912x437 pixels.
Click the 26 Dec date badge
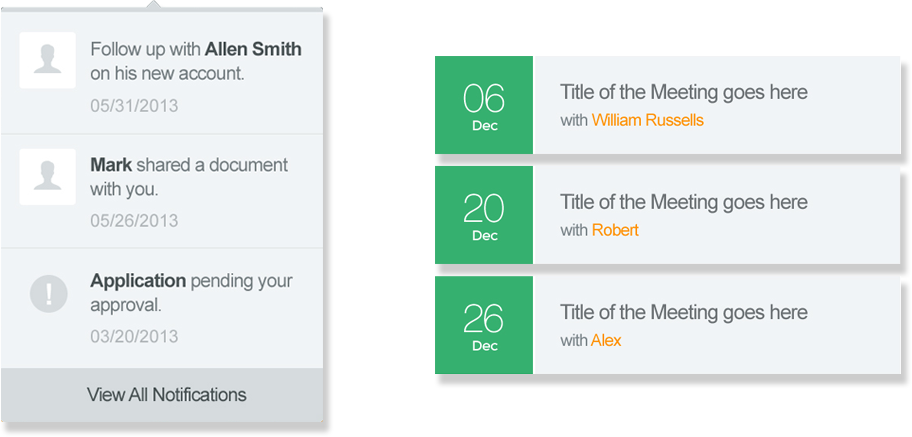pyautogui.click(x=484, y=326)
